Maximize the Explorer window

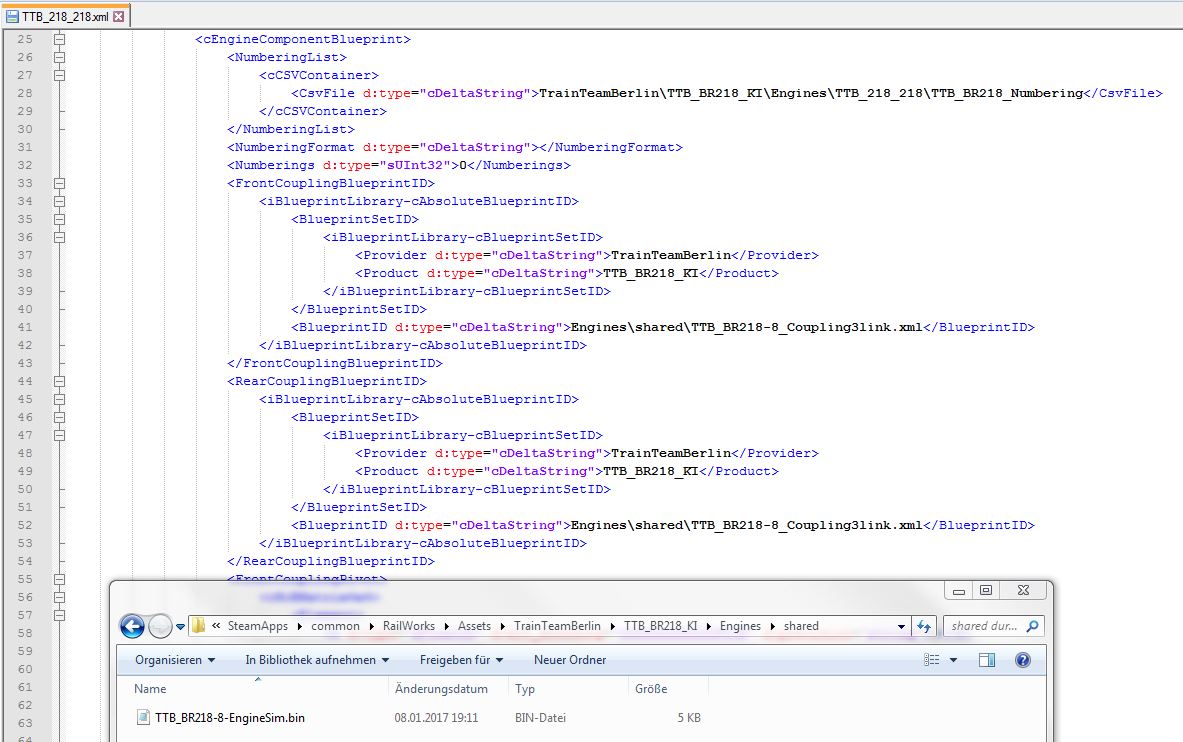985,590
